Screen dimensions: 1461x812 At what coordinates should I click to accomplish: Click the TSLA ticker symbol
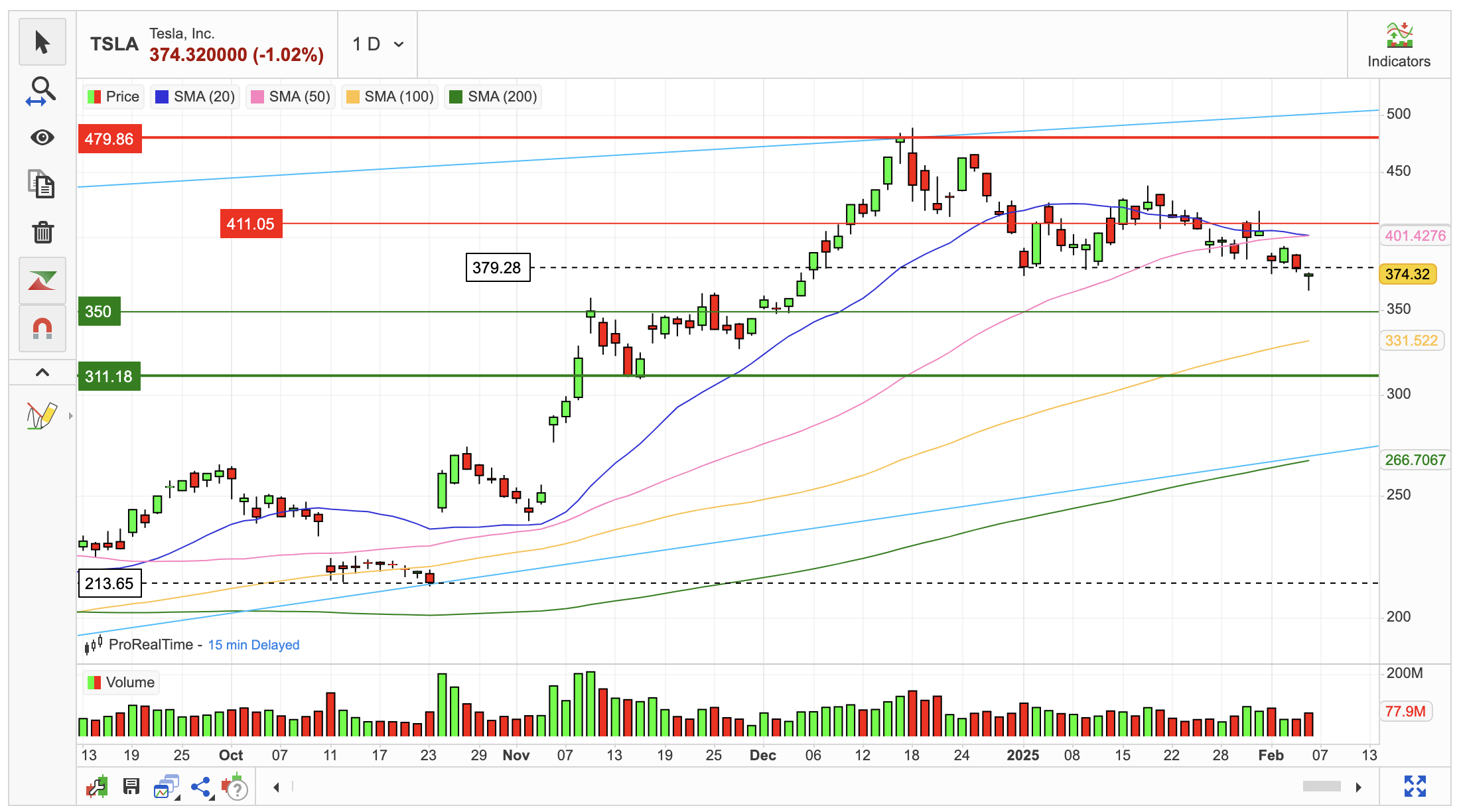pos(114,44)
